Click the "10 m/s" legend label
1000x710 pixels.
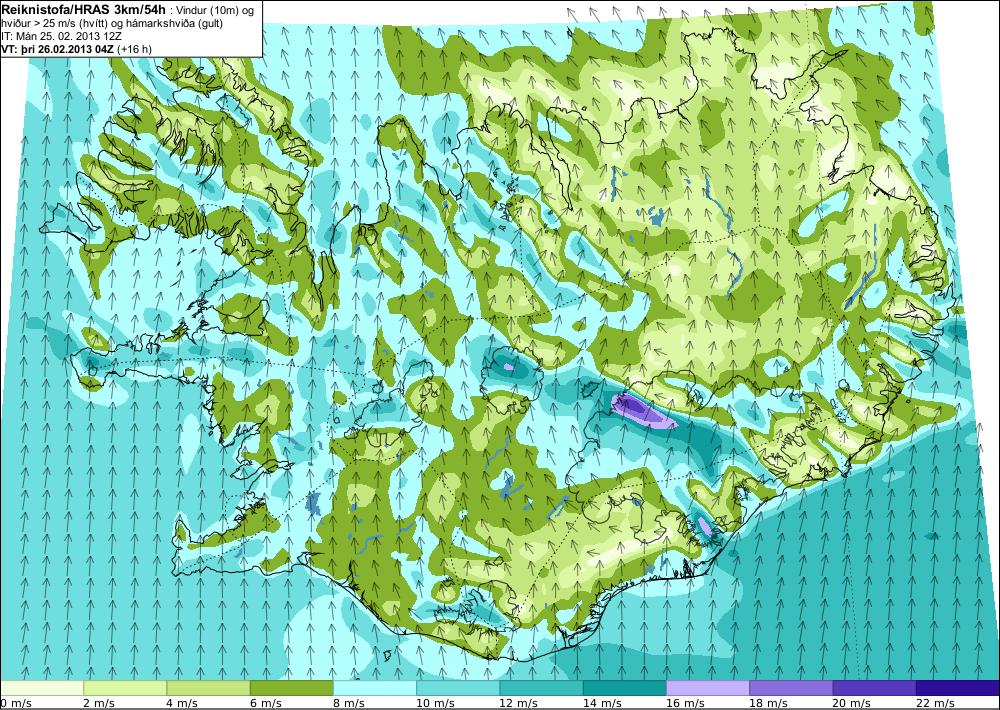[436, 703]
